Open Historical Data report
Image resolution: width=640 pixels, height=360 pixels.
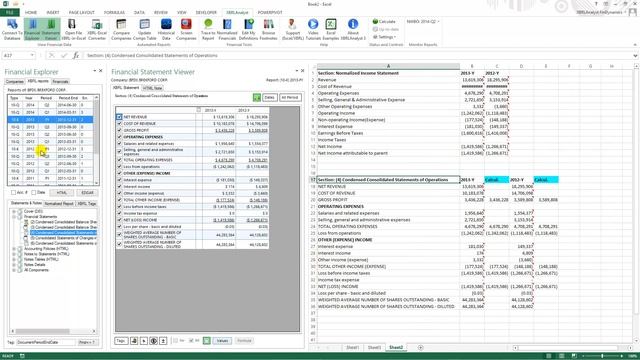coord(166,29)
